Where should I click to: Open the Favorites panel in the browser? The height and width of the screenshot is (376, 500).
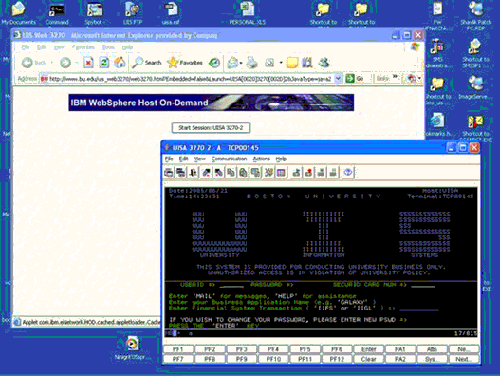pos(186,62)
